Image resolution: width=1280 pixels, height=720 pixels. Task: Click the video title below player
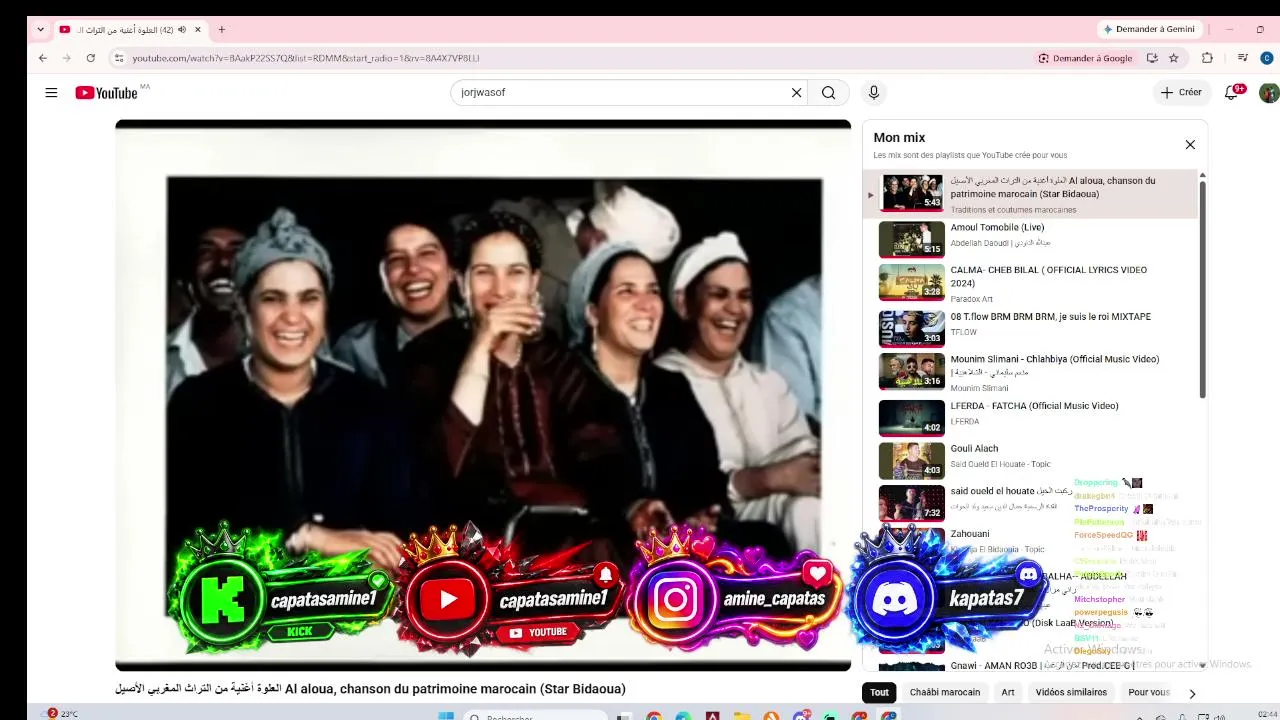coord(370,689)
